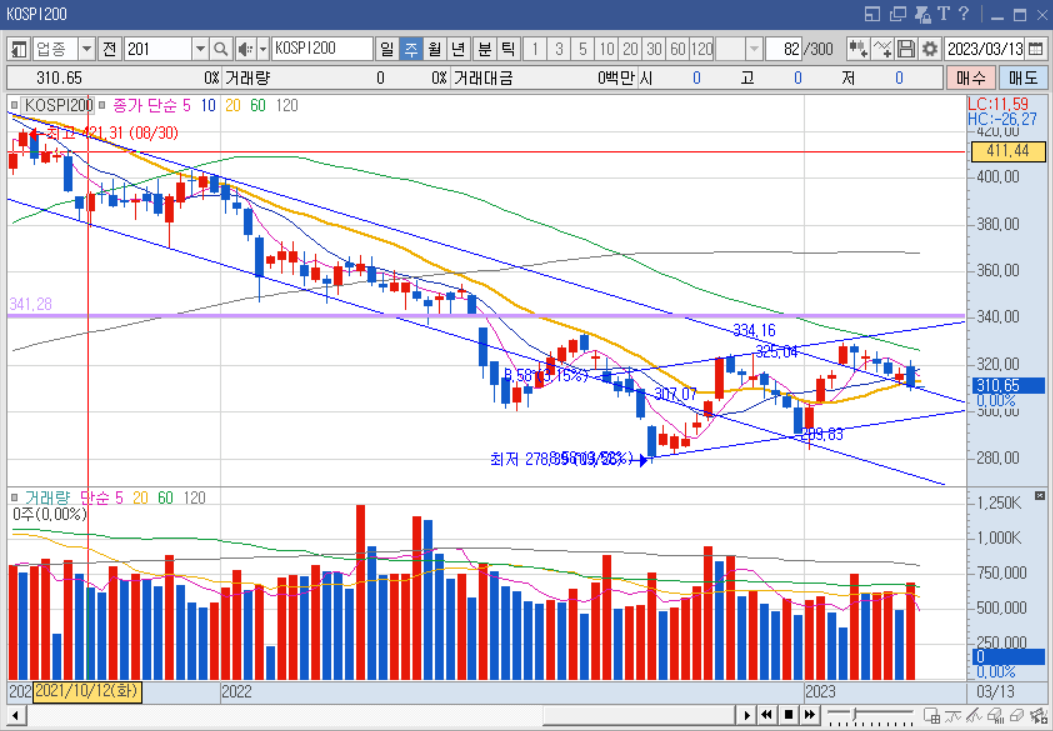Click the bar count field showing 82
This screenshot has width=1053, height=731.
point(783,49)
